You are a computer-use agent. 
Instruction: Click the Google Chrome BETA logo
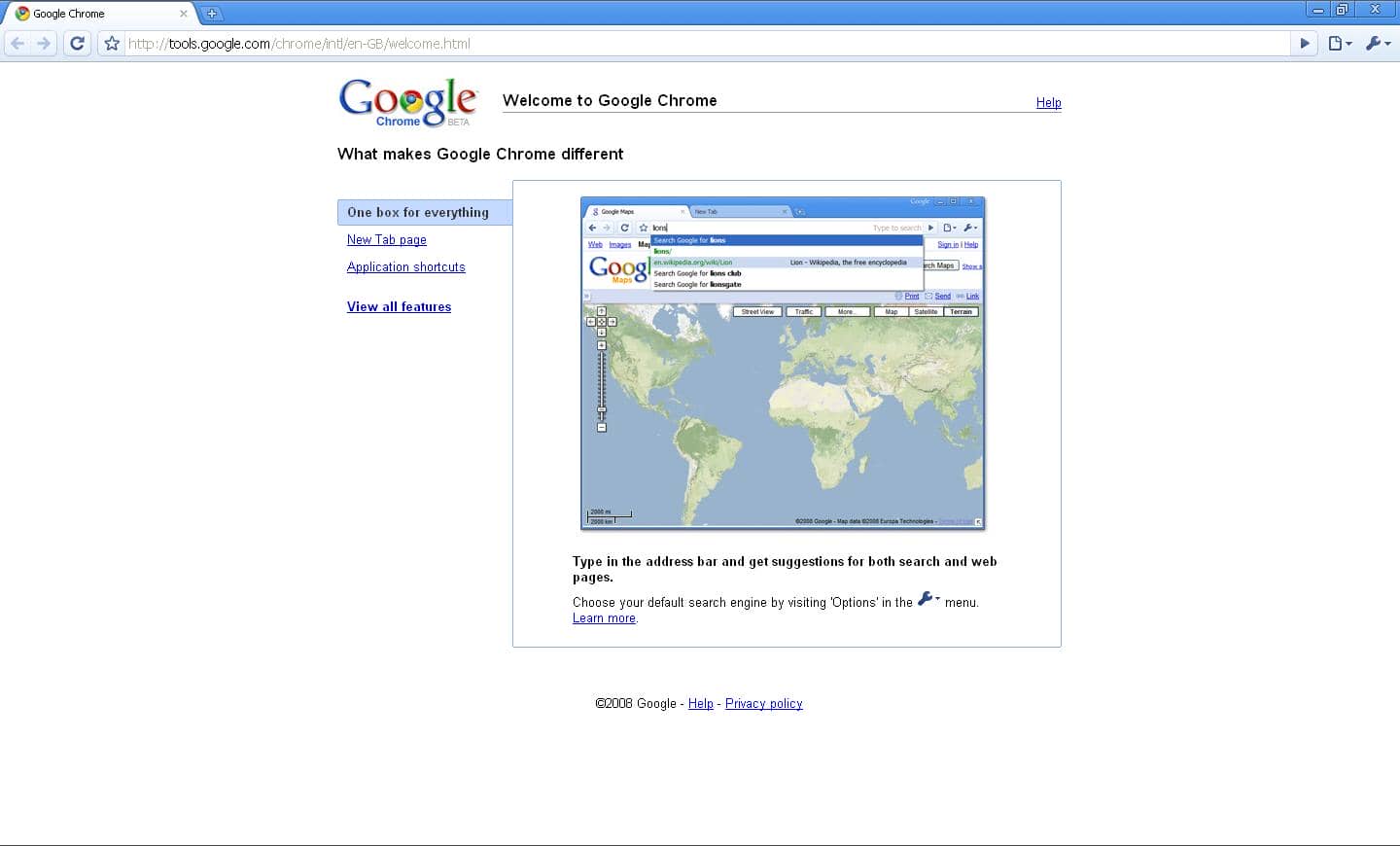(x=408, y=102)
